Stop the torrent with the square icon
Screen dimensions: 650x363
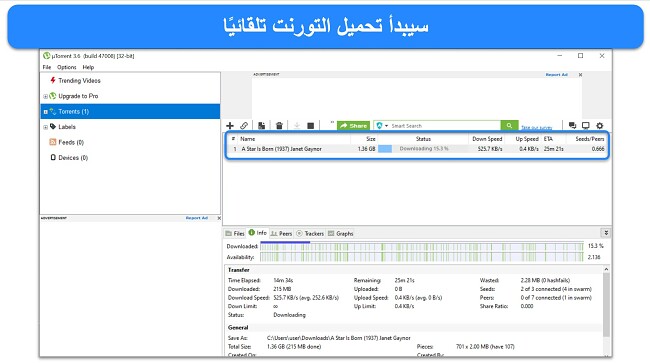(310, 126)
